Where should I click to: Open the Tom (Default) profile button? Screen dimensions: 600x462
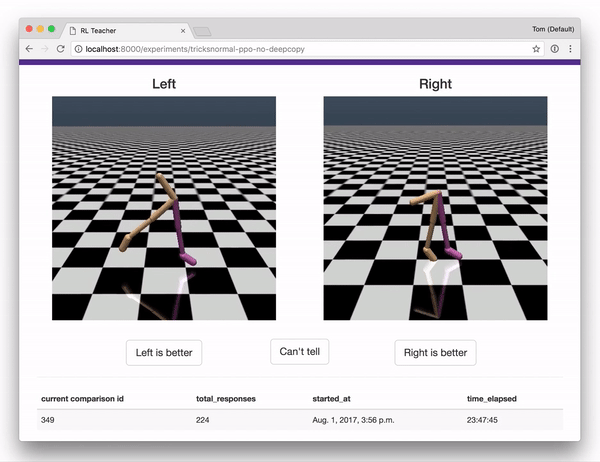(x=553, y=29)
